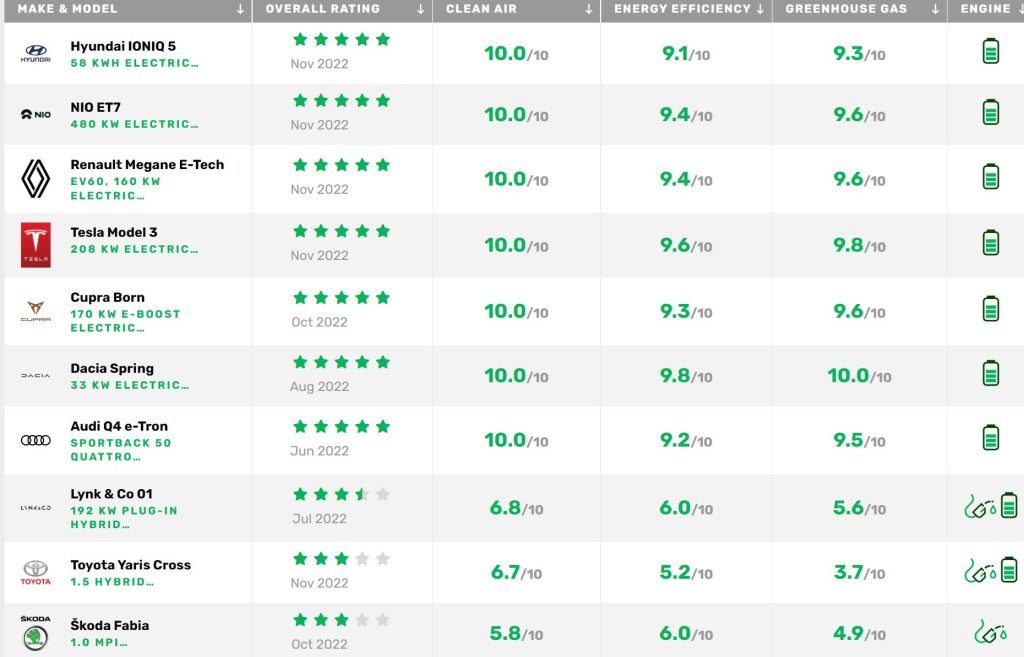Select Hyundai IONIQ 5 greenhouse gas 9.3 score

click(x=859, y=54)
